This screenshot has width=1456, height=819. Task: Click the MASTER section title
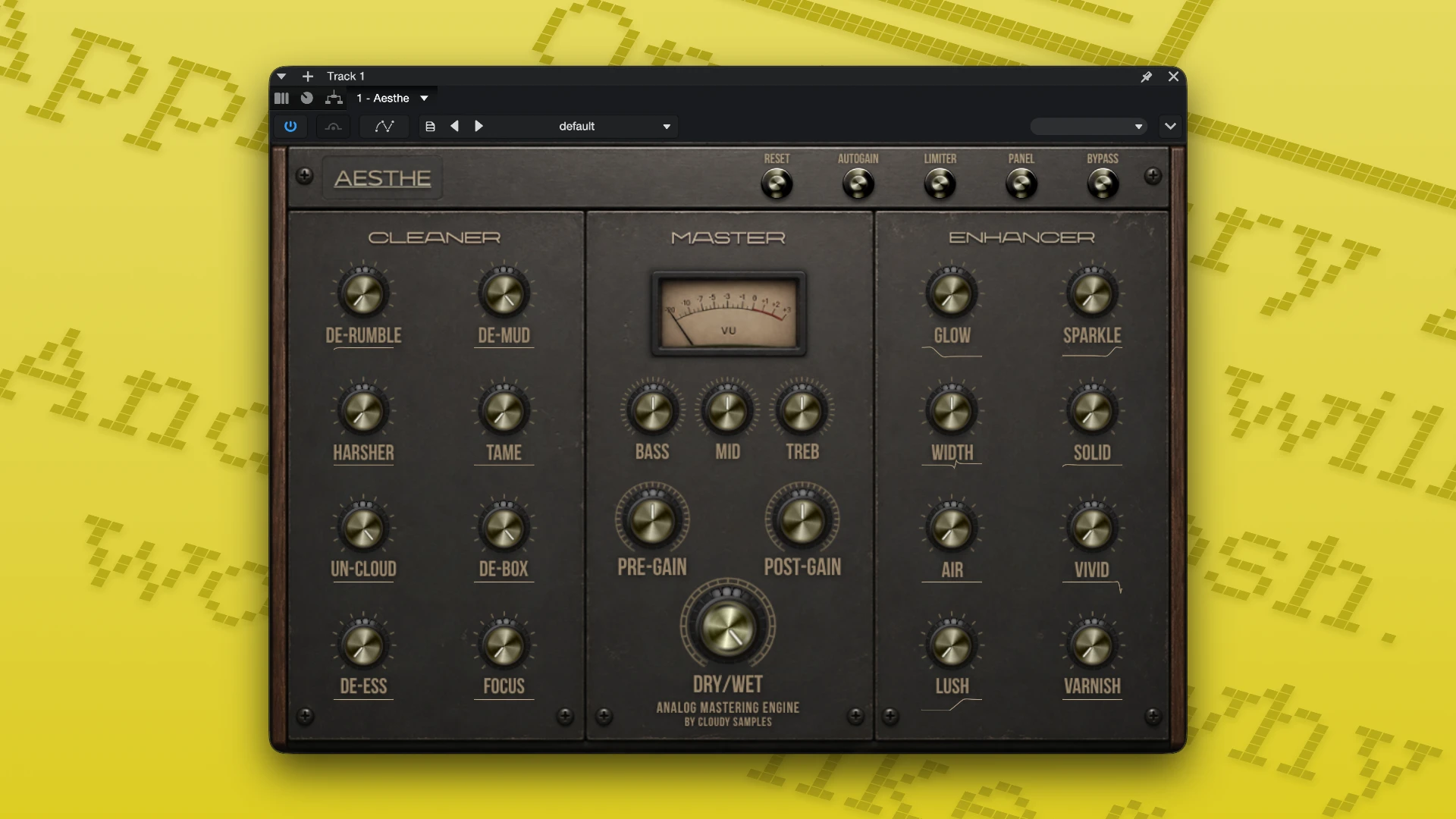pyautogui.click(x=728, y=238)
